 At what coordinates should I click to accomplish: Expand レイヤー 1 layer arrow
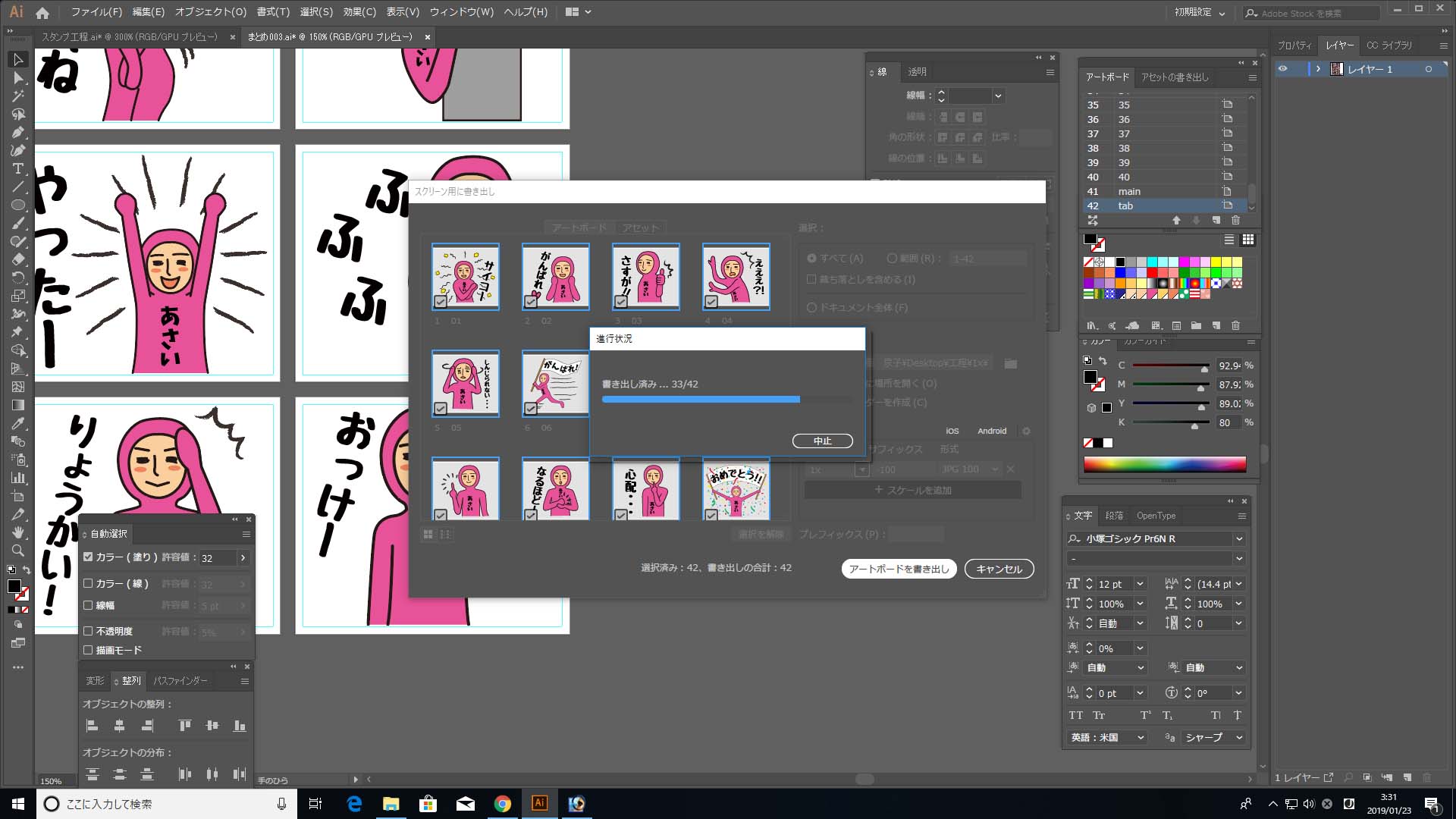click(1318, 69)
